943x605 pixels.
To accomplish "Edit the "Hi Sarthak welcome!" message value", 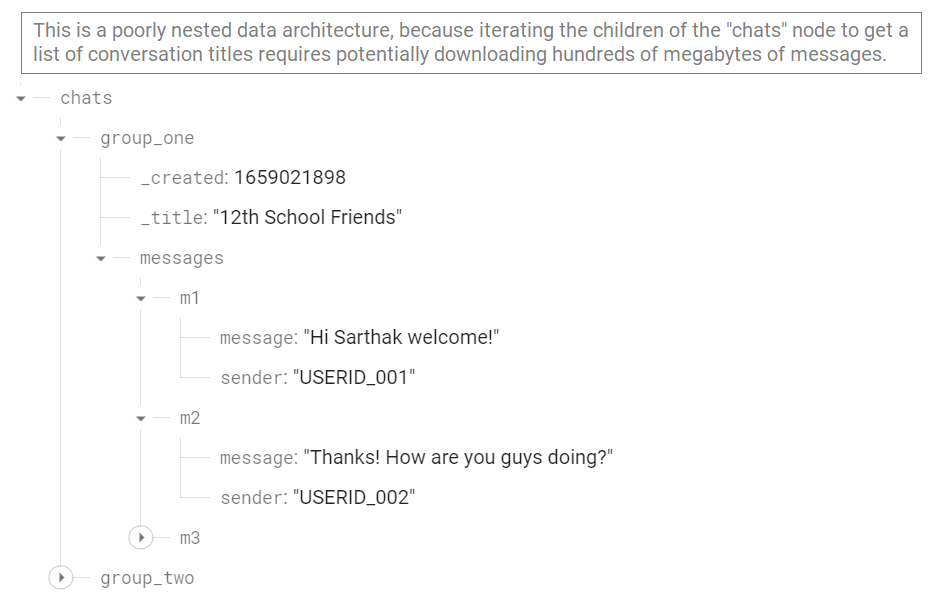I will pyautogui.click(x=401, y=338).
